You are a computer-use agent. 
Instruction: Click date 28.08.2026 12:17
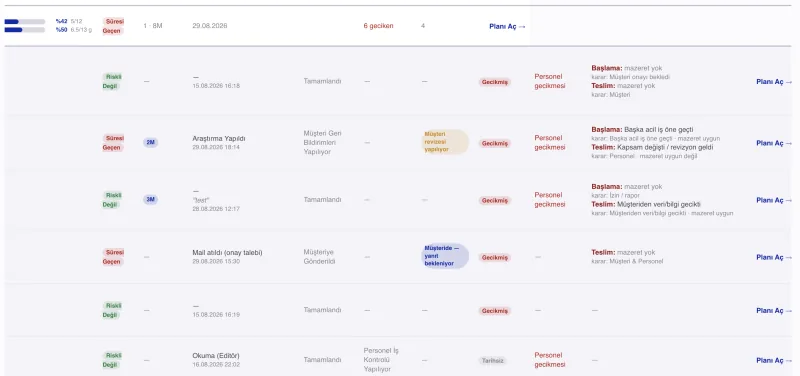click(216, 209)
